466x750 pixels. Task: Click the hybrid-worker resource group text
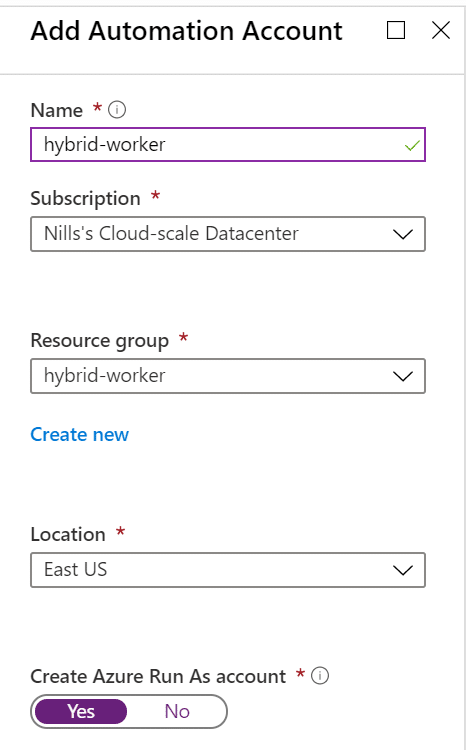(x=104, y=376)
